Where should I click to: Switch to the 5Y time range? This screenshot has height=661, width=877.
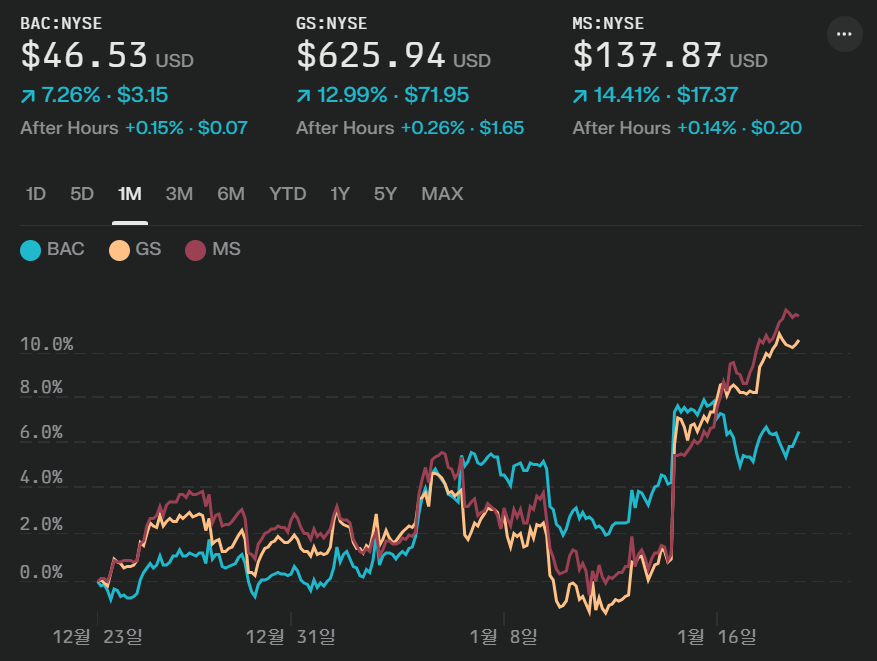click(385, 194)
